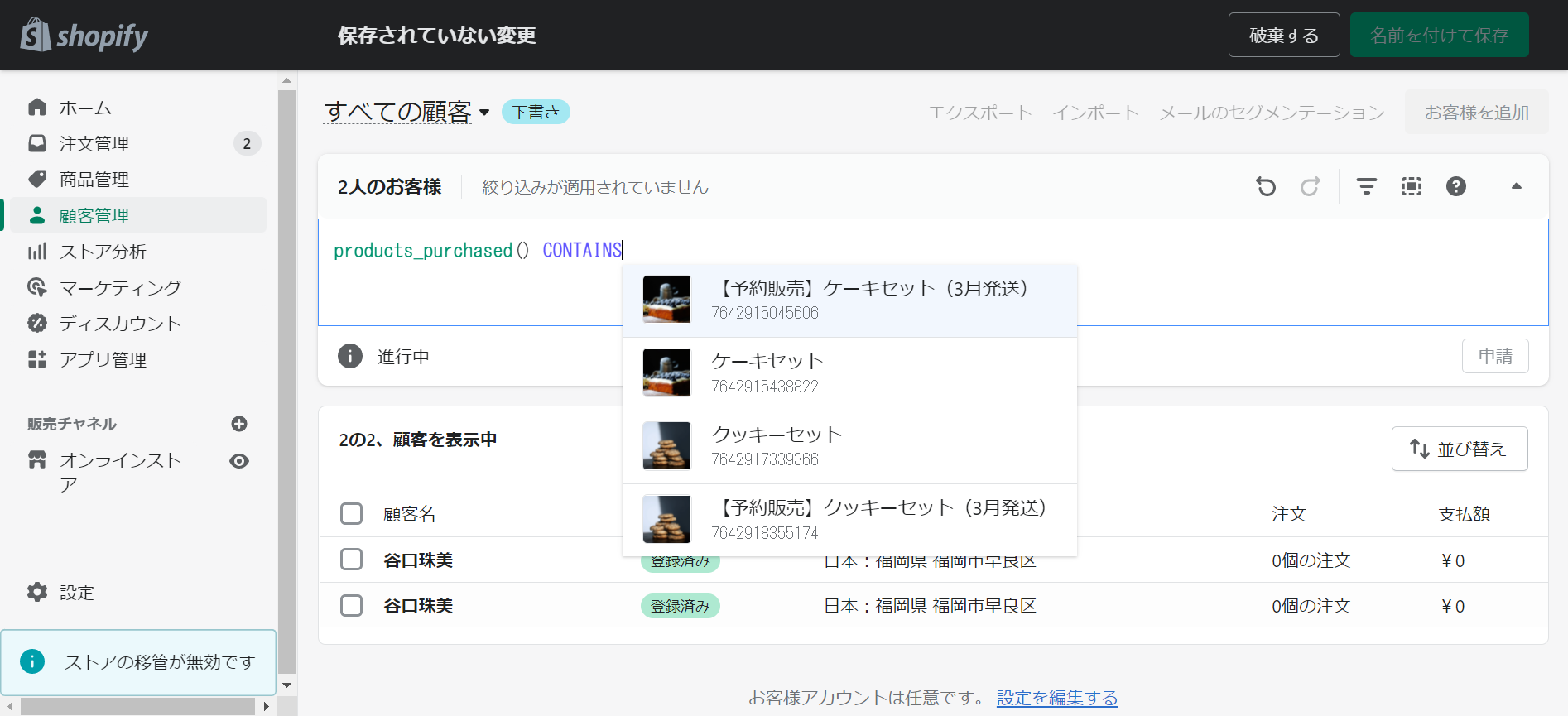Open ストア分析 in sidebar
Screen dimensions: 1568x716
[103, 252]
